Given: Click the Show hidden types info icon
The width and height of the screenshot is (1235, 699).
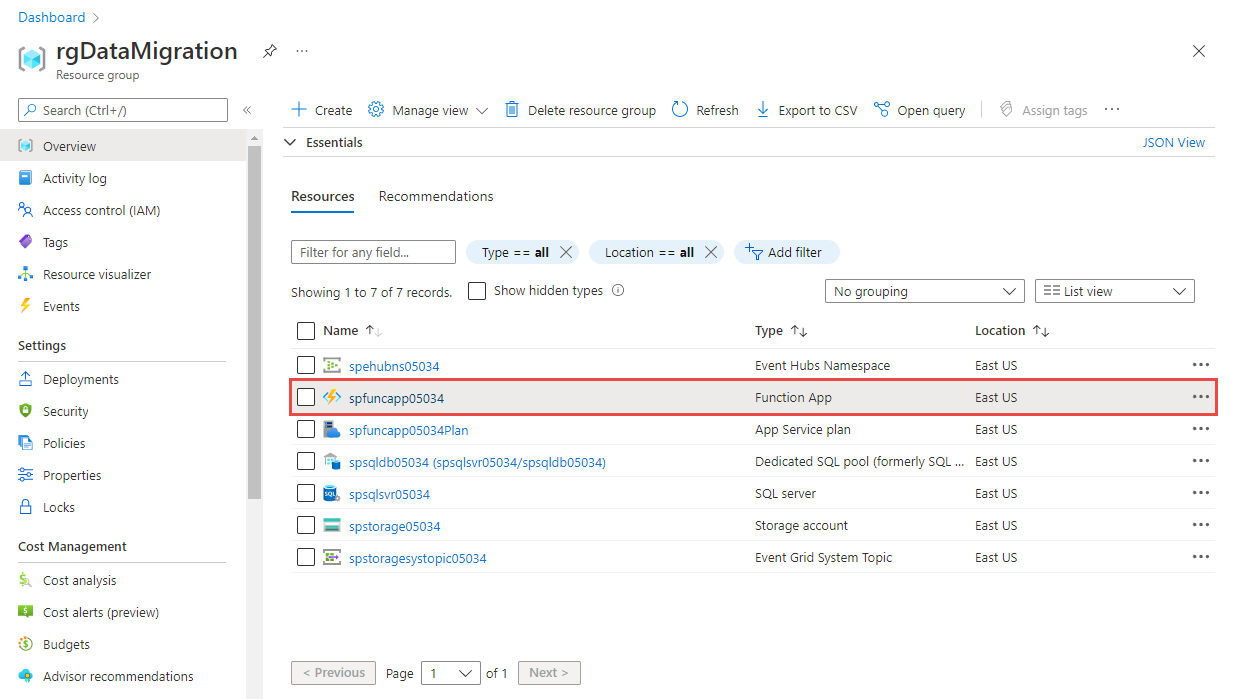Looking at the screenshot, I should [618, 291].
